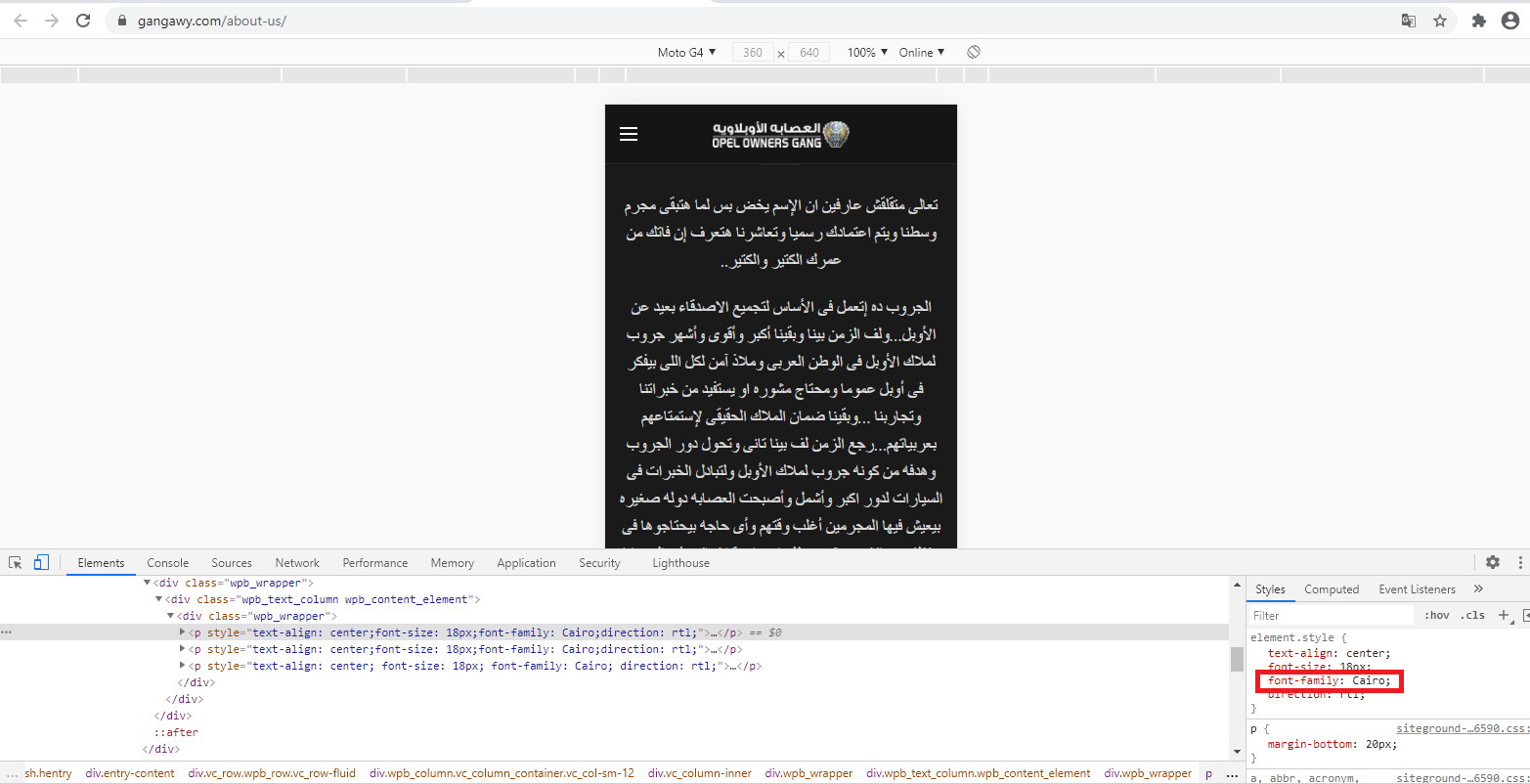Click the breadcrumb left overflow ellipsis

11,773
